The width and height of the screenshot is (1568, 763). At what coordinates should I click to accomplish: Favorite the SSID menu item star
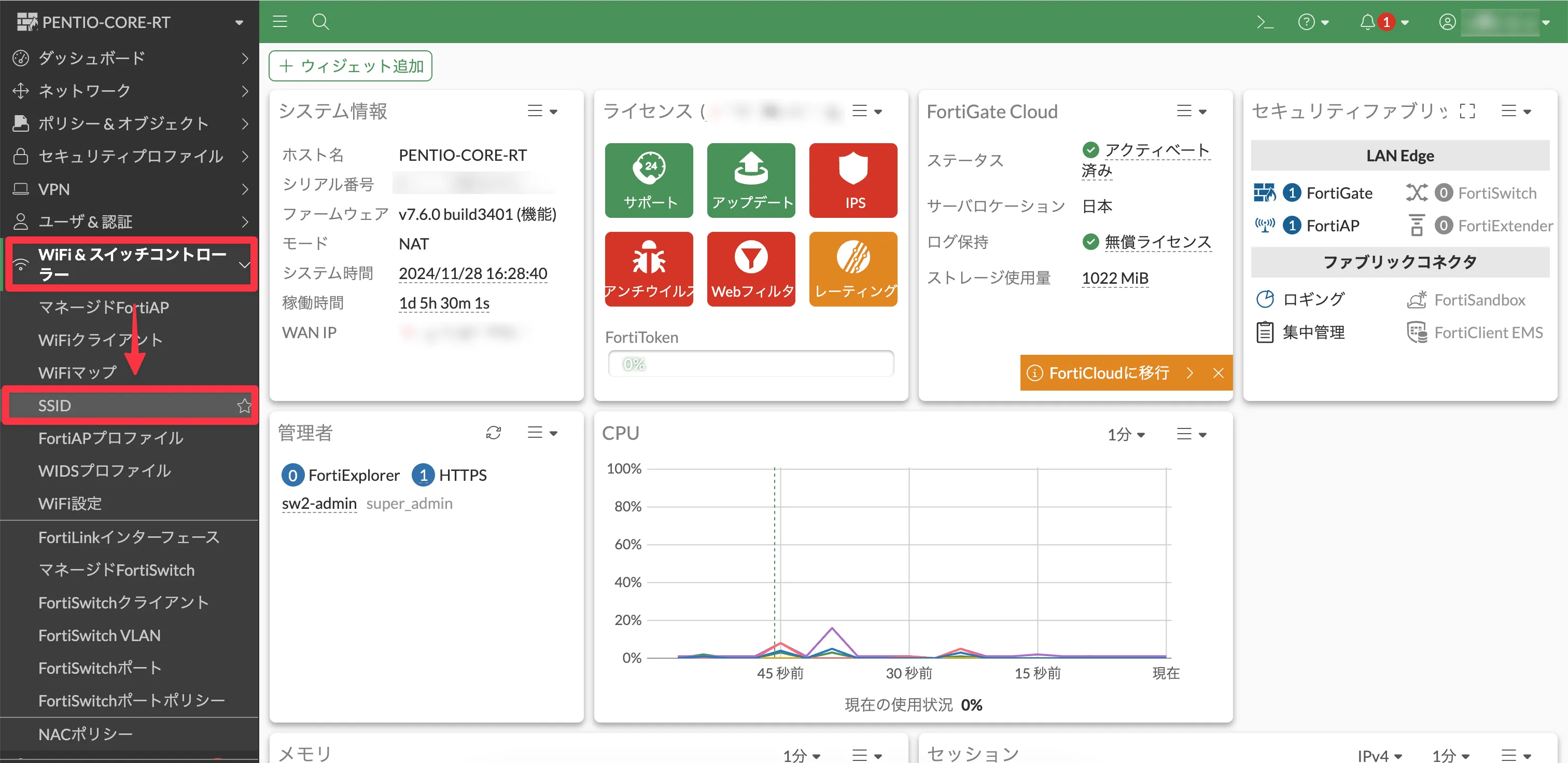point(244,406)
